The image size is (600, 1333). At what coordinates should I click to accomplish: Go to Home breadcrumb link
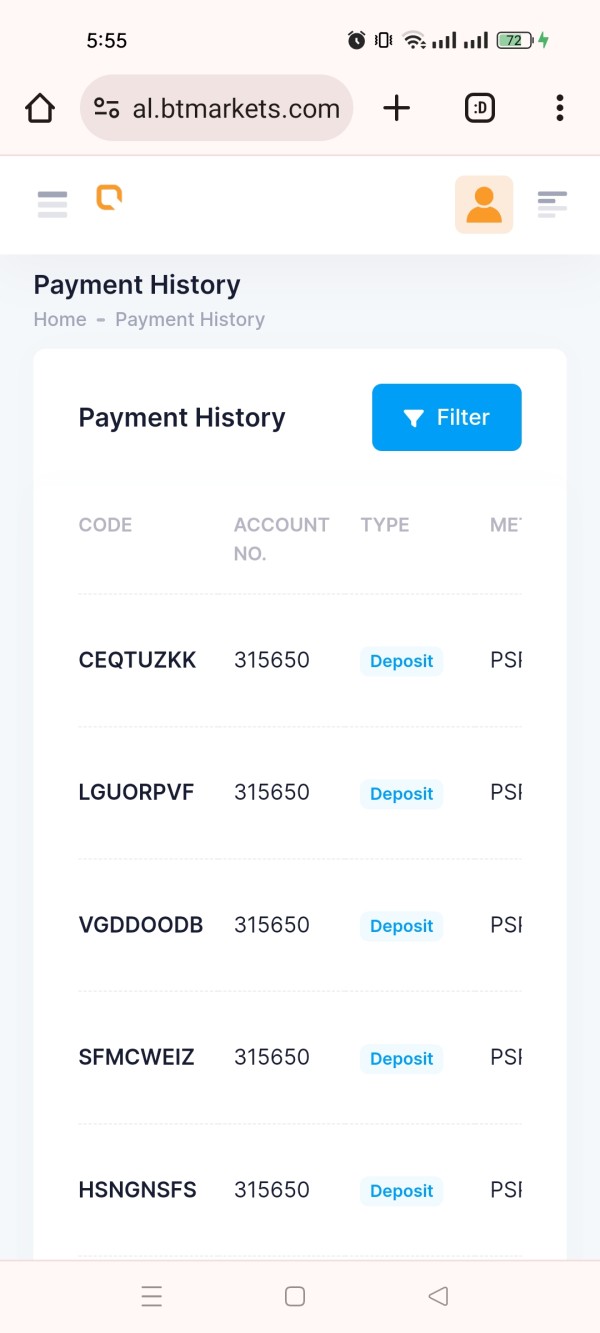(60, 319)
